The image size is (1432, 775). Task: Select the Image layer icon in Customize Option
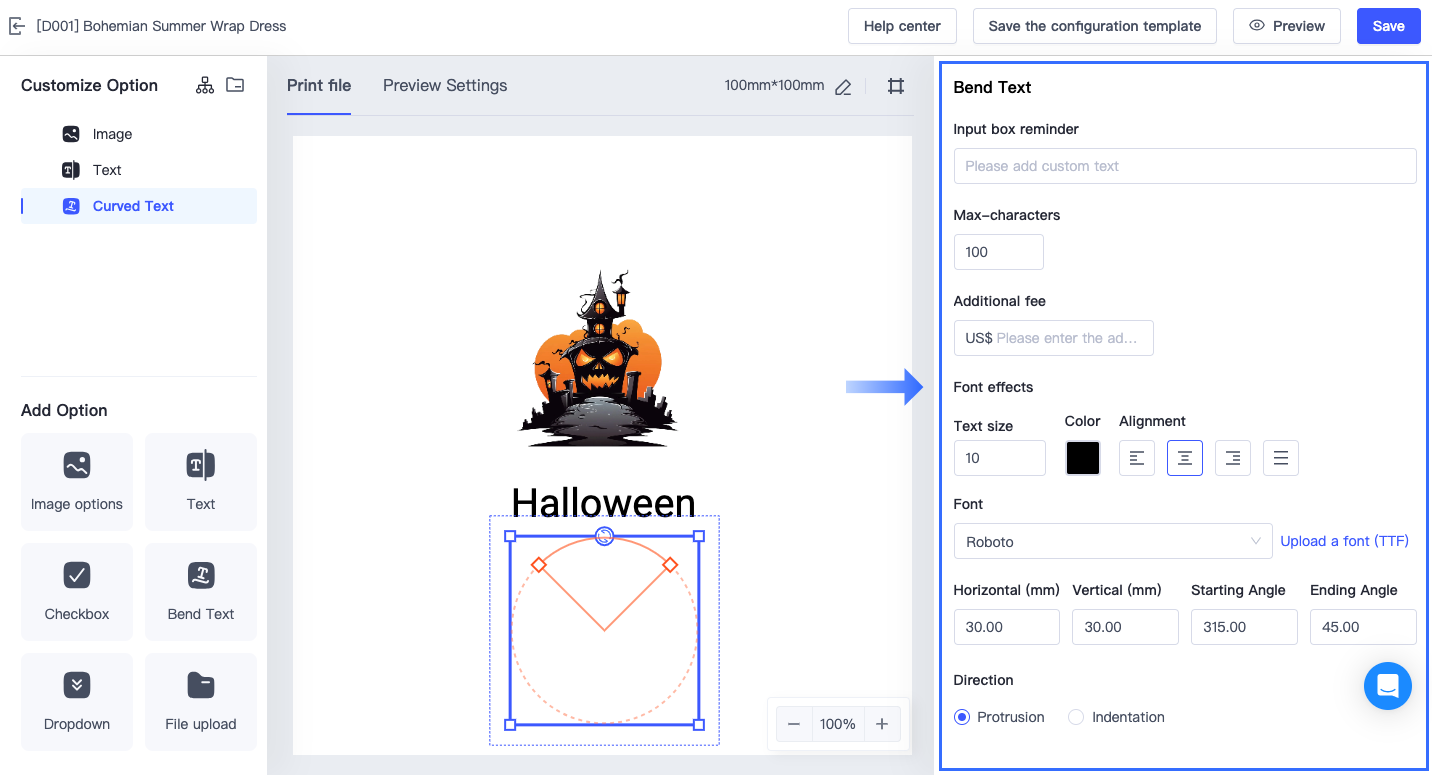70,133
